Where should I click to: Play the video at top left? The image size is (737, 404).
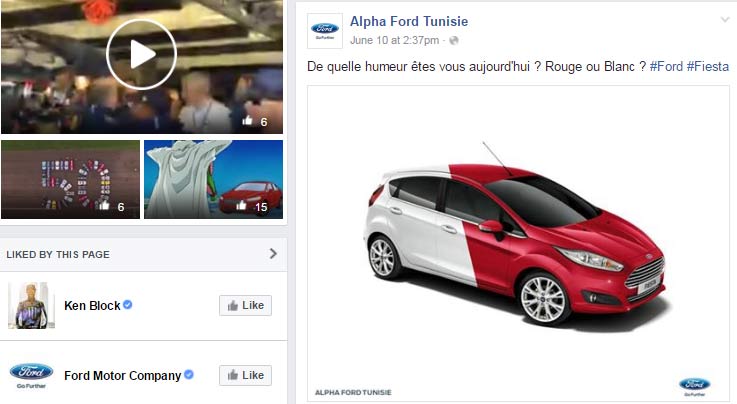tap(141, 54)
